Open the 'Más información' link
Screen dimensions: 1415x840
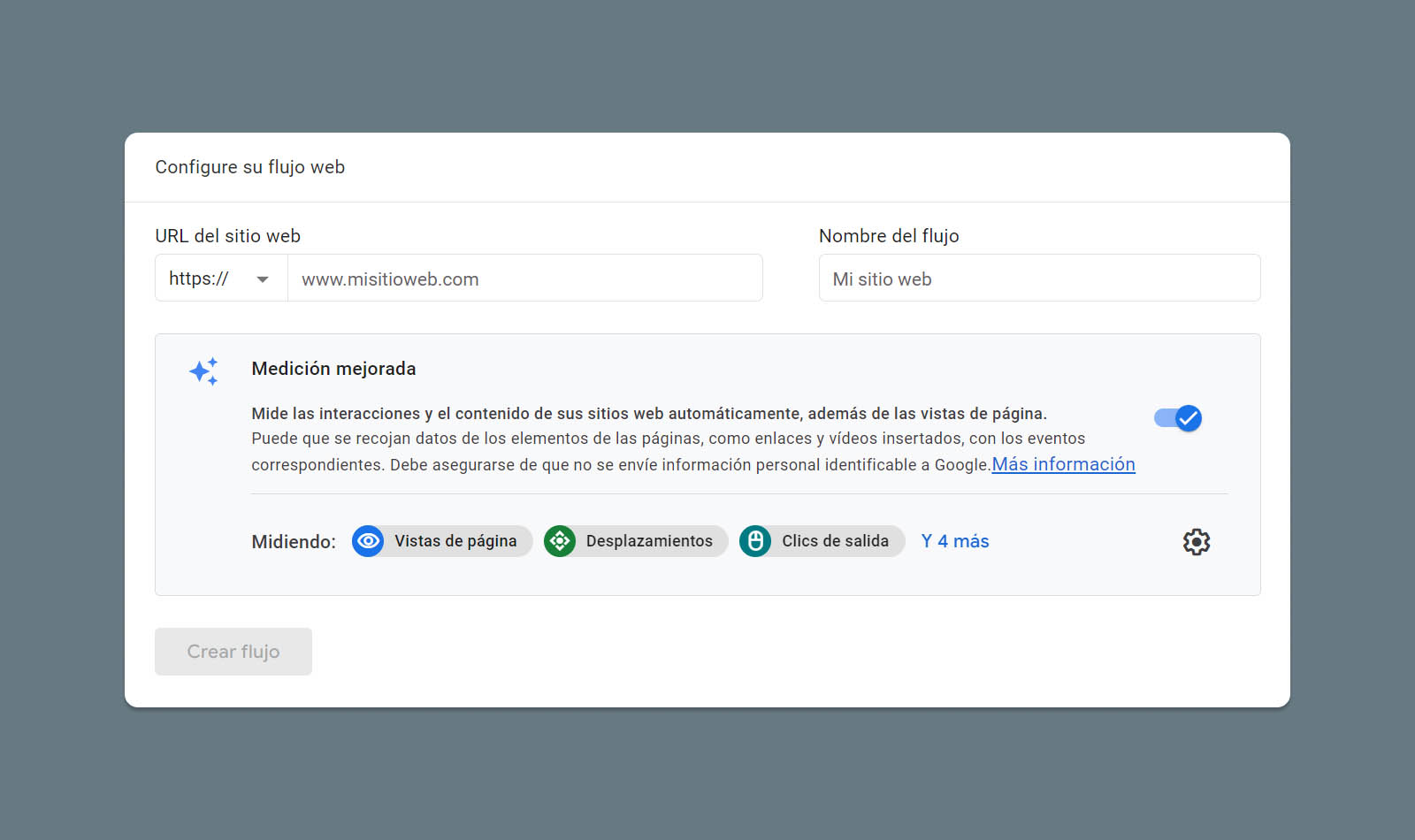click(x=1063, y=464)
